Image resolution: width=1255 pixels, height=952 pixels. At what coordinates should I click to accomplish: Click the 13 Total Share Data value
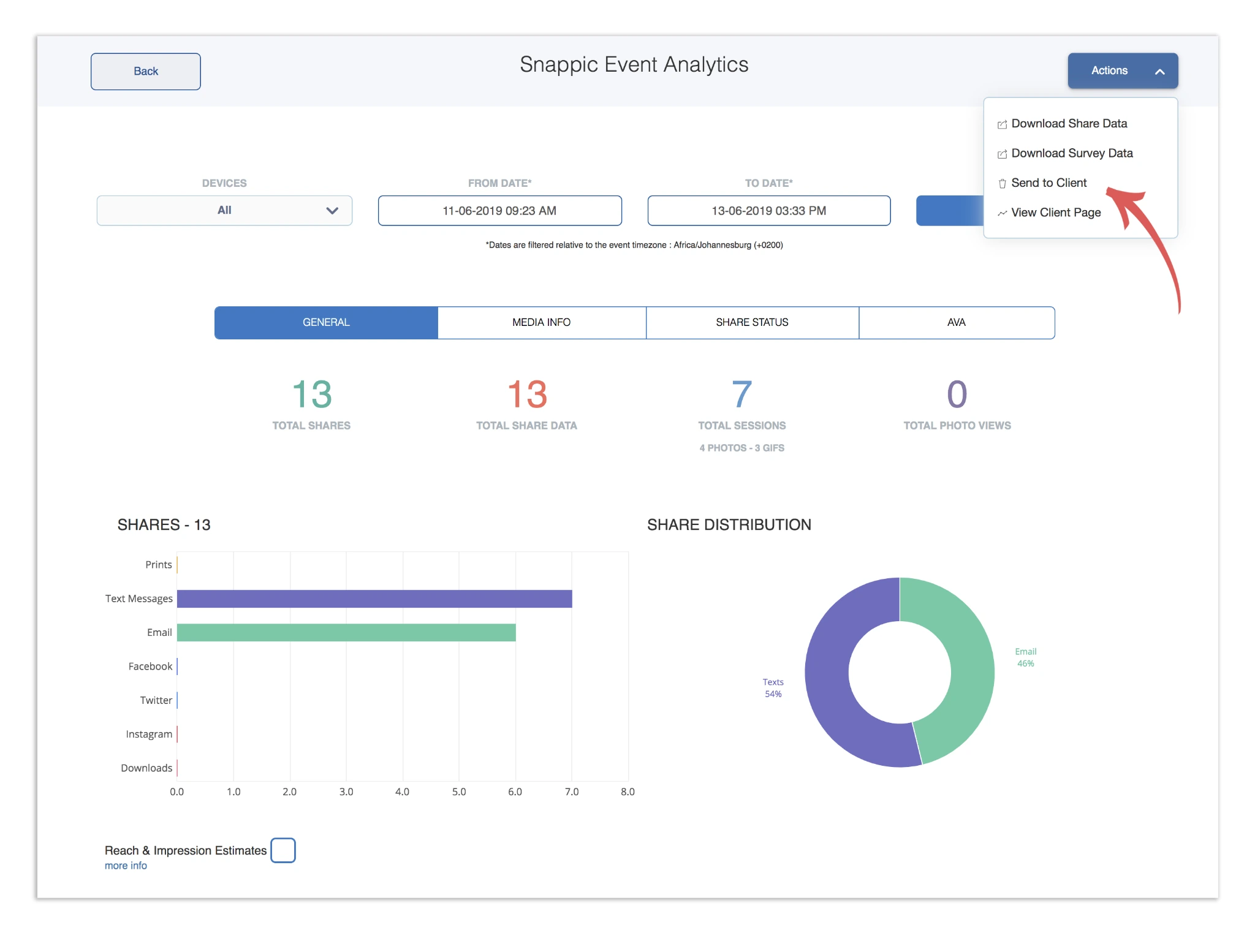pos(527,394)
